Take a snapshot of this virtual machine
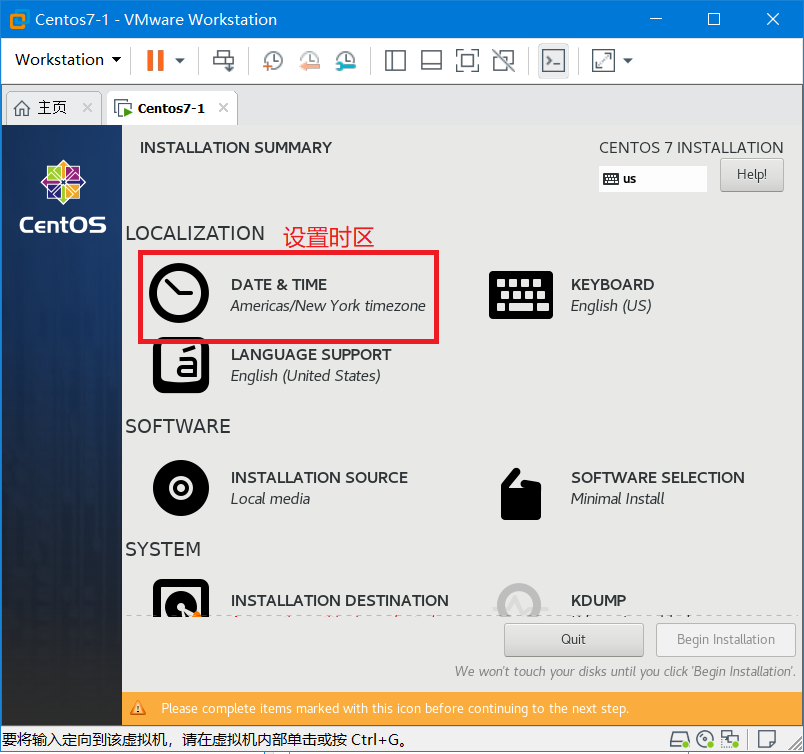 coord(272,60)
